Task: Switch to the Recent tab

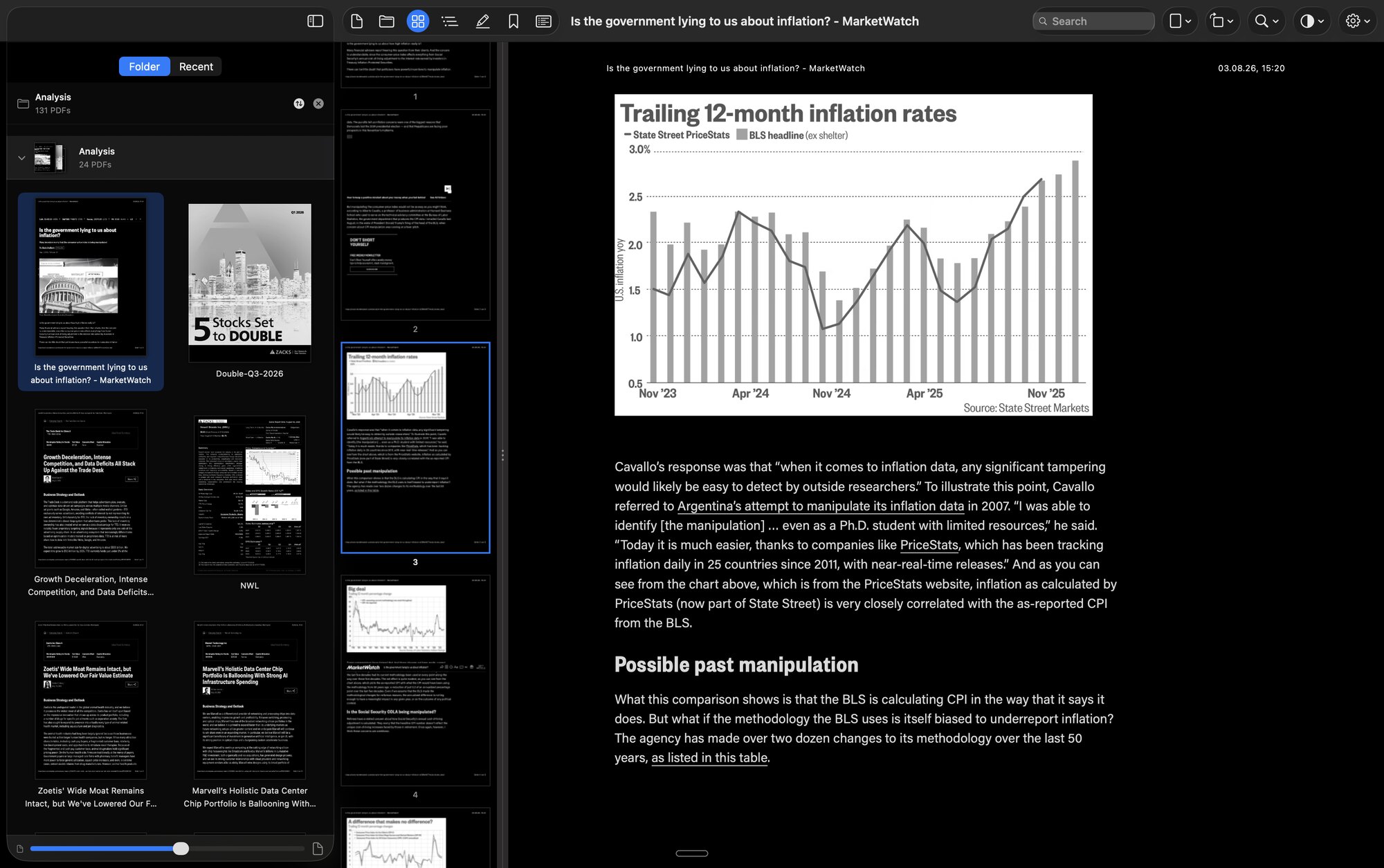Action: click(196, 66)
